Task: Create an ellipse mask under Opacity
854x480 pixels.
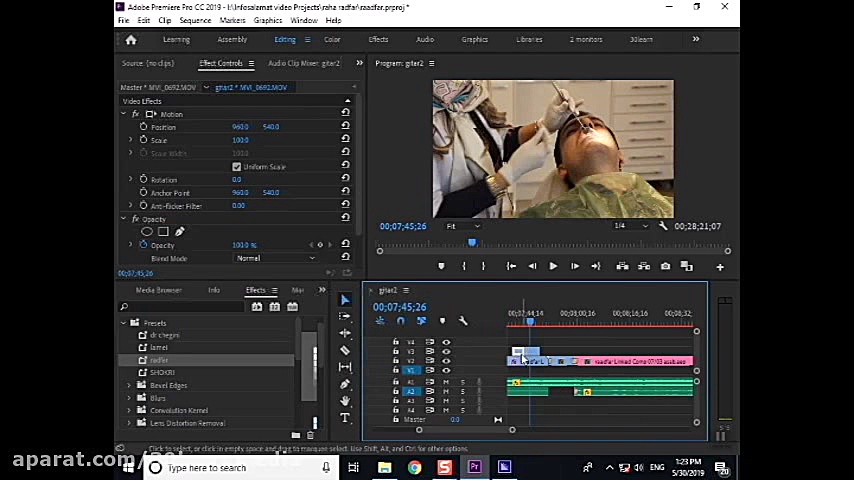Action: point(147,232)
